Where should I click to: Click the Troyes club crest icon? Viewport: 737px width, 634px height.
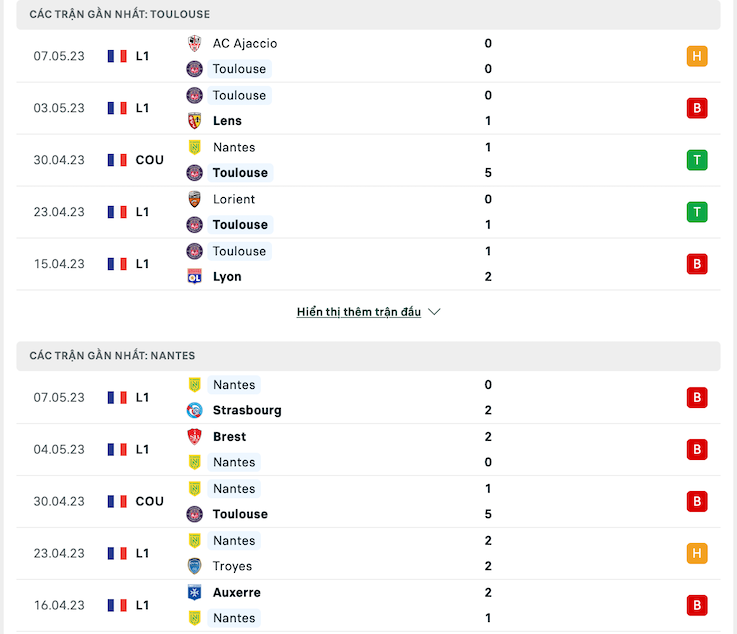tap(194, 566)
